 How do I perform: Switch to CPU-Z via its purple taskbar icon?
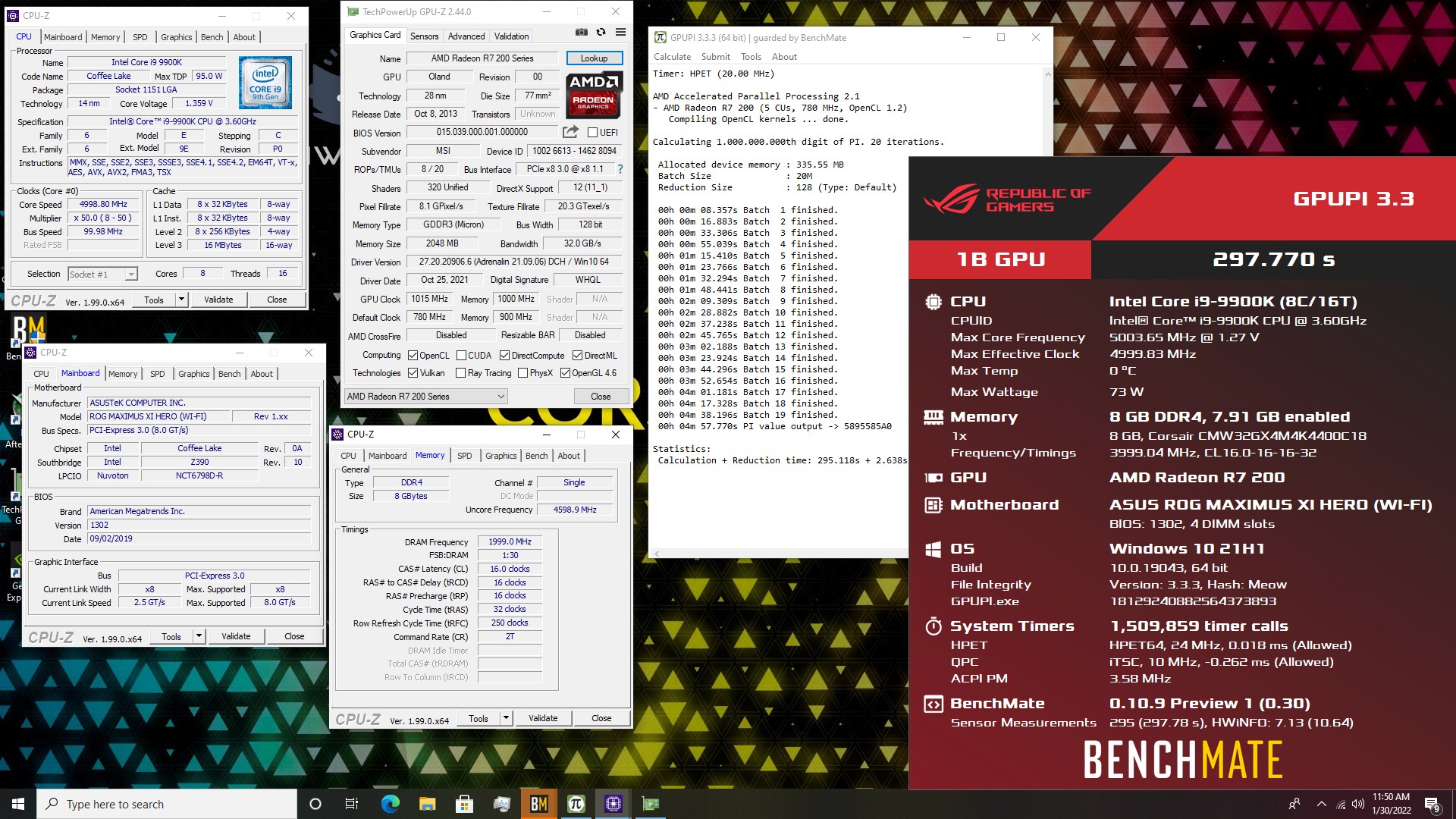click(x=613, y=804)
